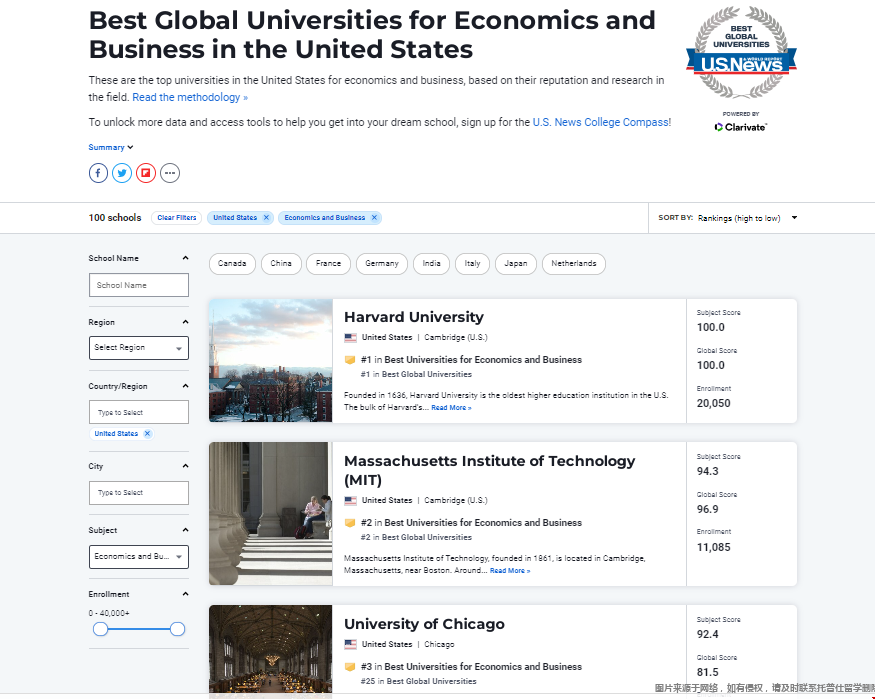Click the flag icon beside Harvard's United States
The height and width of the screenshot is (699, 875).
click(350, 338)
